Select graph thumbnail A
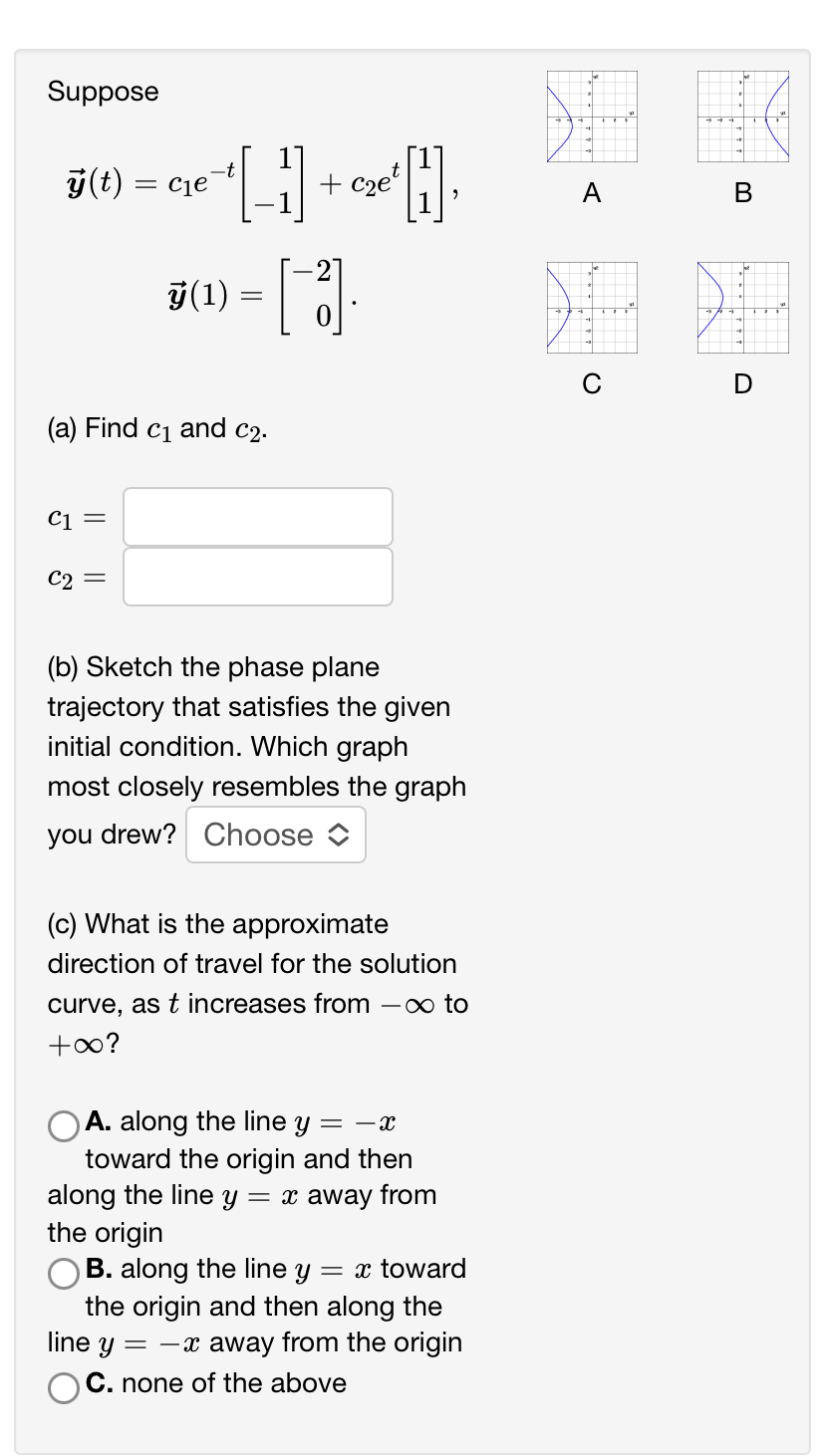825x1456 pixels. (x=592, y=117)
